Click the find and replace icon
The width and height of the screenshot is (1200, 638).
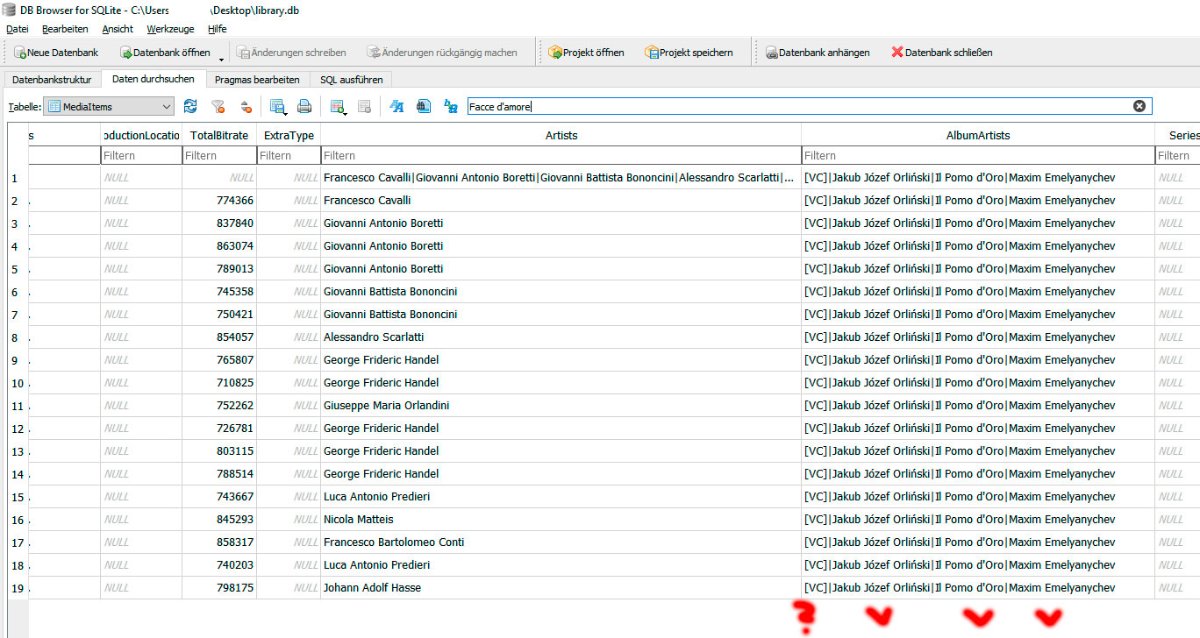pyautogui.click(x=450, y=106)
